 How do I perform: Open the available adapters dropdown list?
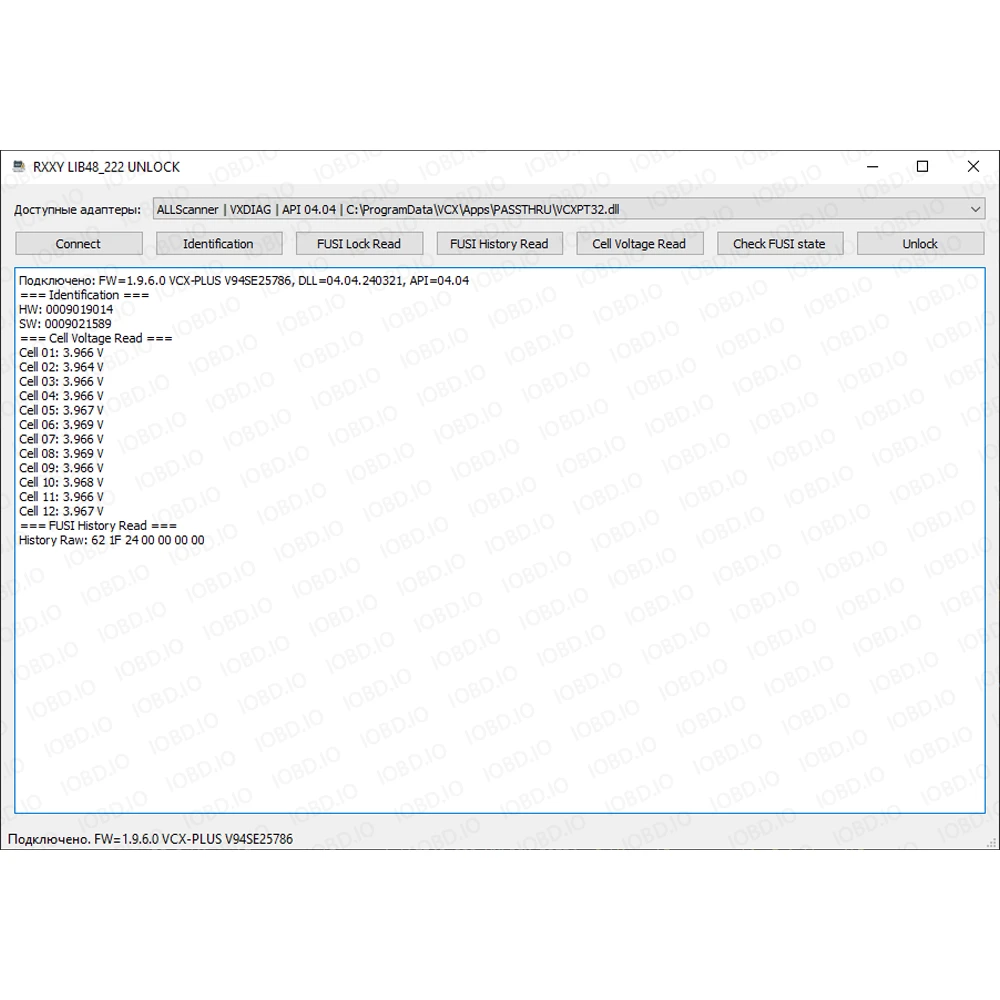tap(975, 209)
